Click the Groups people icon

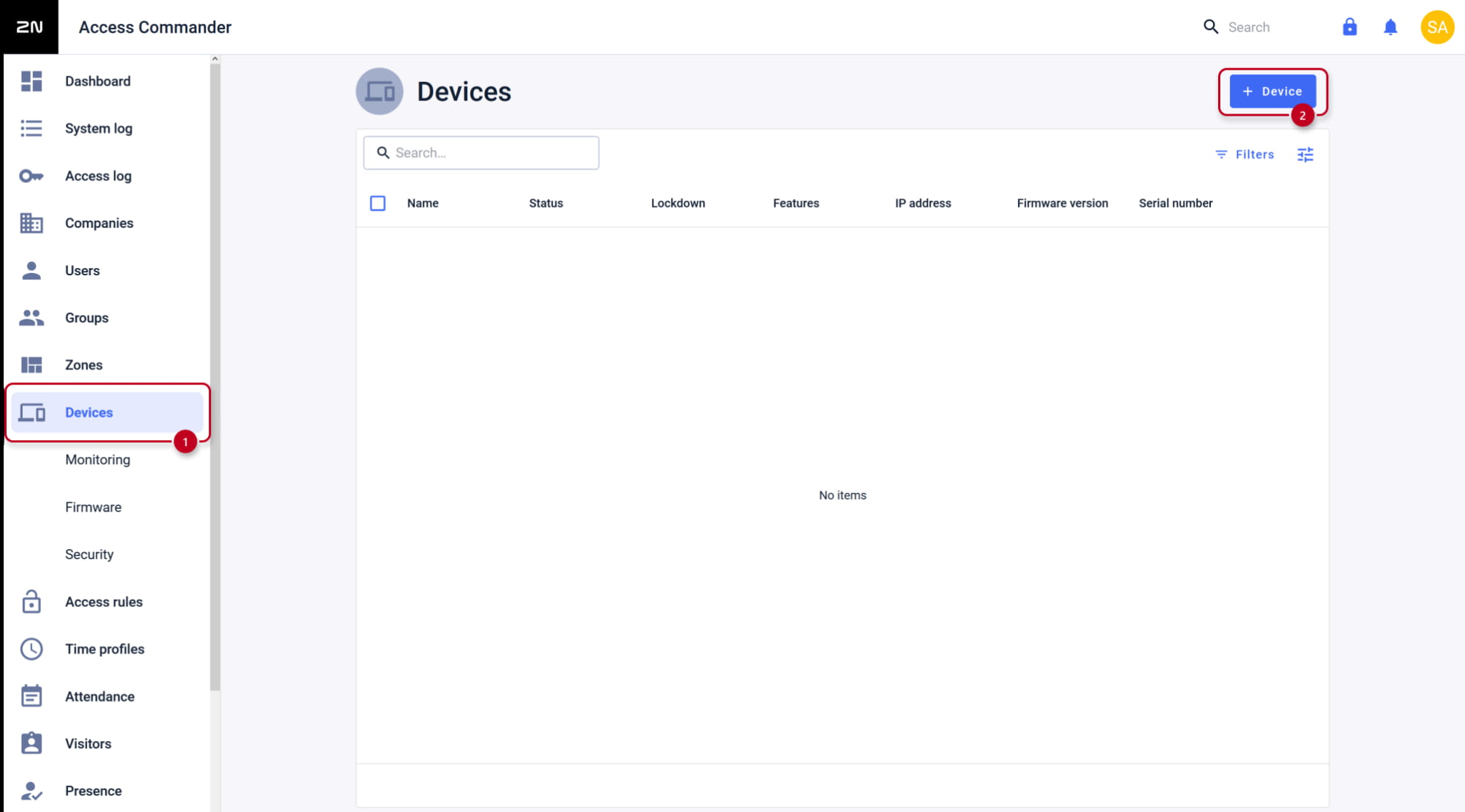coord(31,318)
